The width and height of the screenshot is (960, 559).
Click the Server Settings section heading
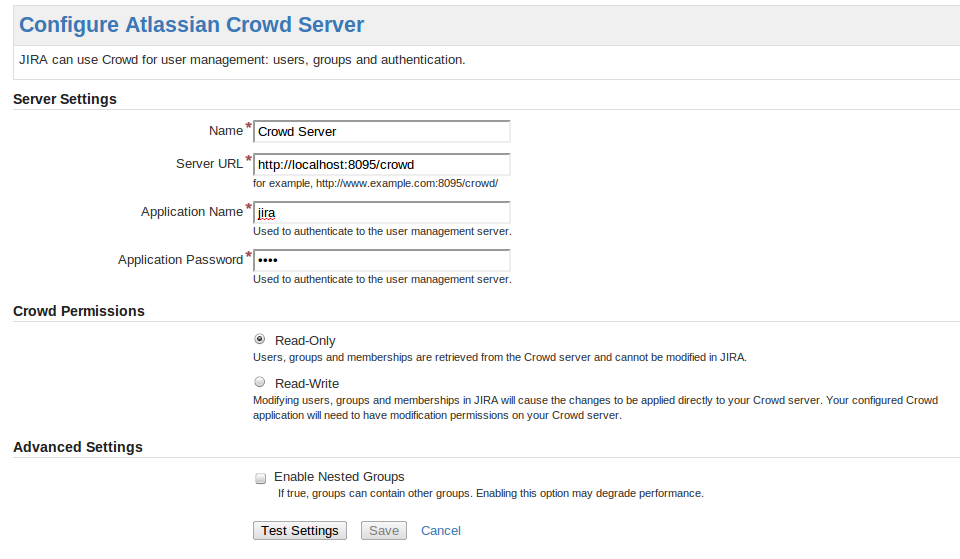[x=65, y=99]
